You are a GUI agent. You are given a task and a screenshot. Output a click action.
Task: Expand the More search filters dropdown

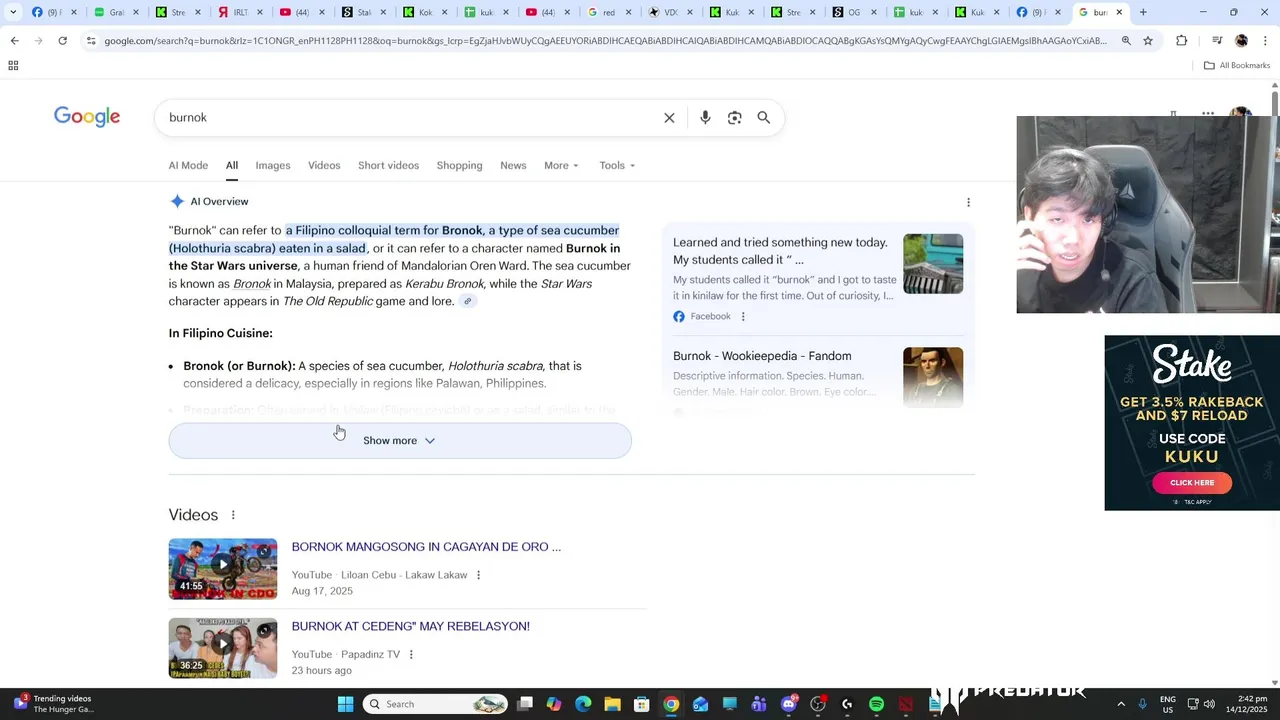tap(561, 165)
